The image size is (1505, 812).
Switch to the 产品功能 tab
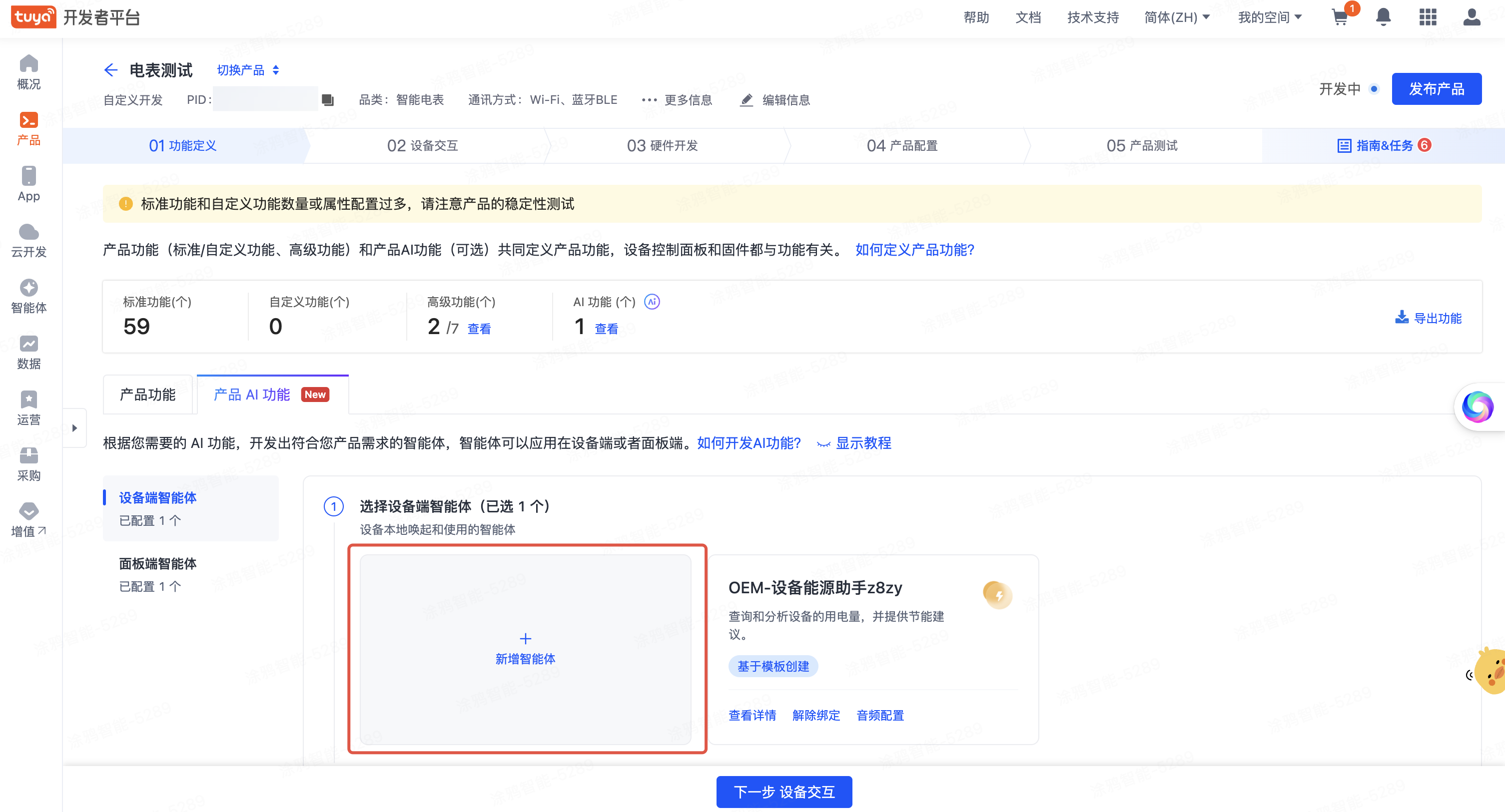coord(147,394)
